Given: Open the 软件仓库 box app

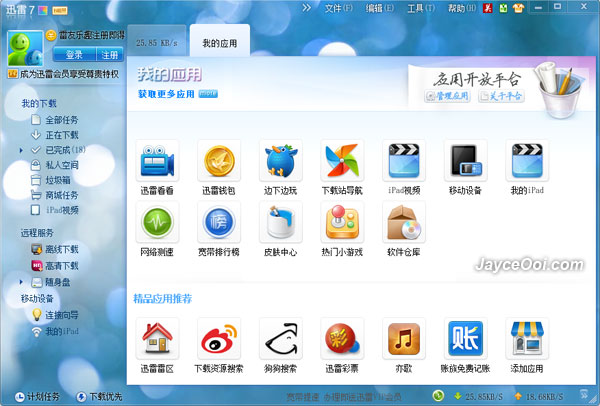Looking at the screenshot, I should (x=404, y=222).
